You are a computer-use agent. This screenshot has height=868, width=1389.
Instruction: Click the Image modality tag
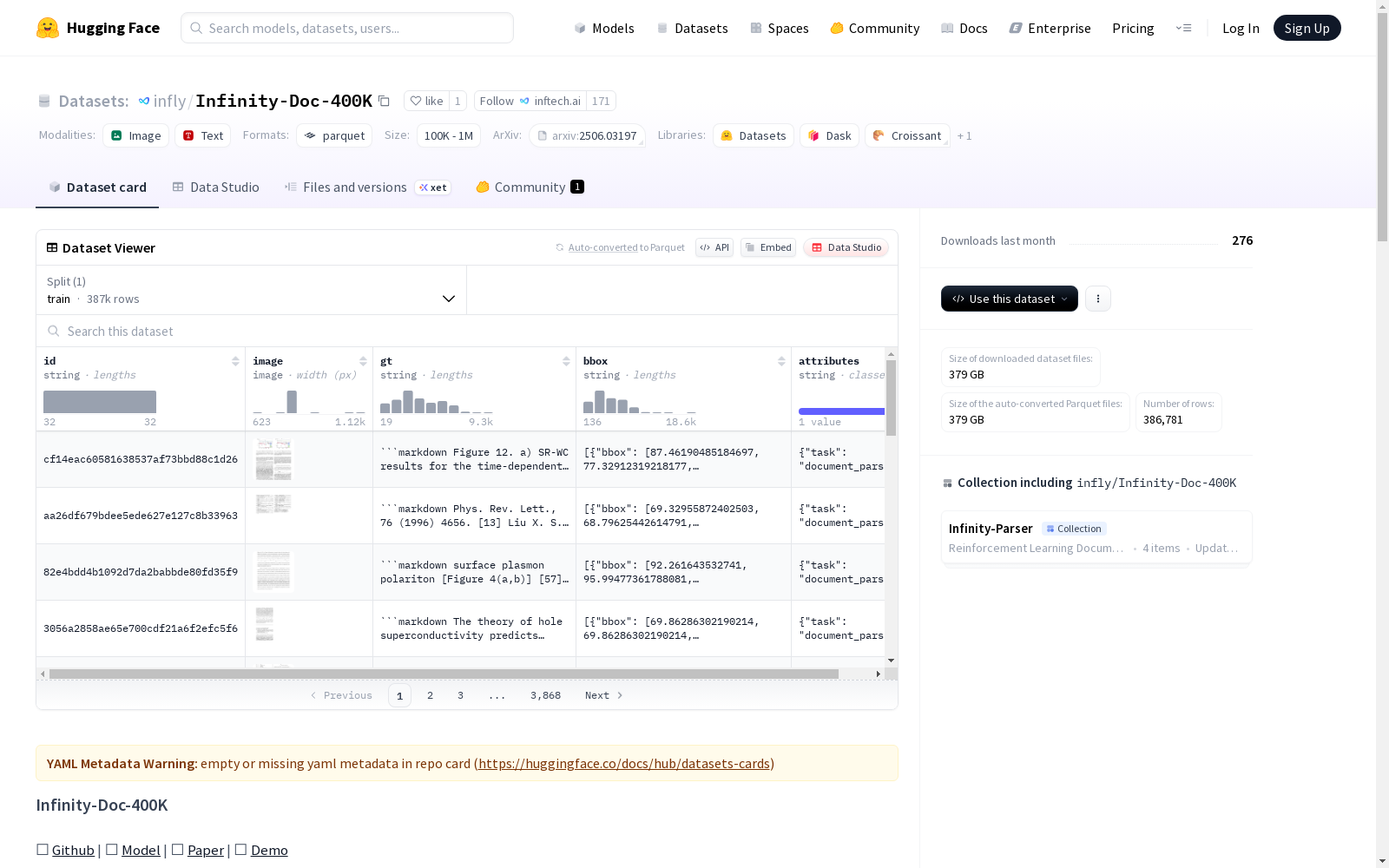coord(136,135)
